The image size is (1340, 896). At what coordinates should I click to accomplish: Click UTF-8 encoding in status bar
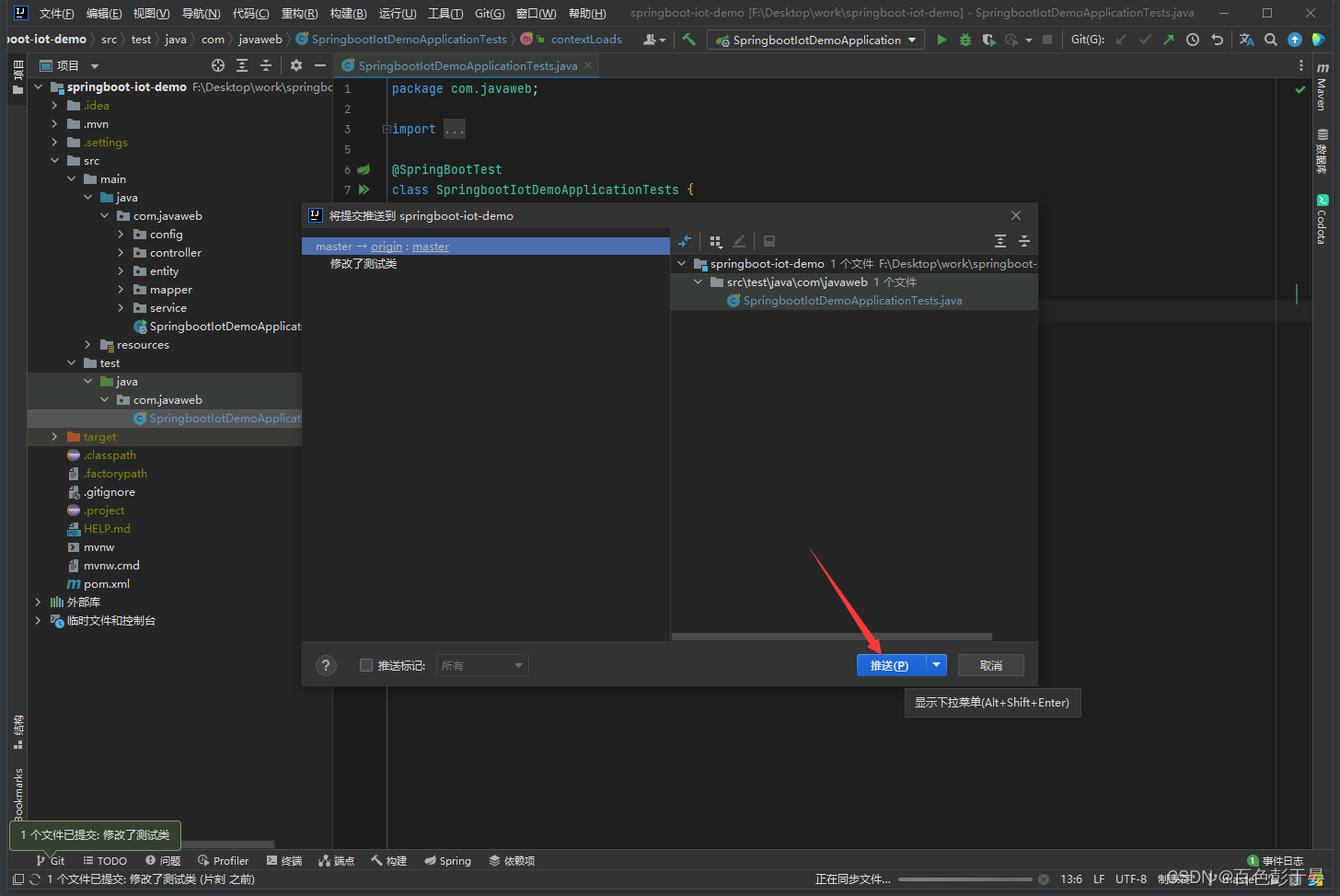(x=1131, y=879)
